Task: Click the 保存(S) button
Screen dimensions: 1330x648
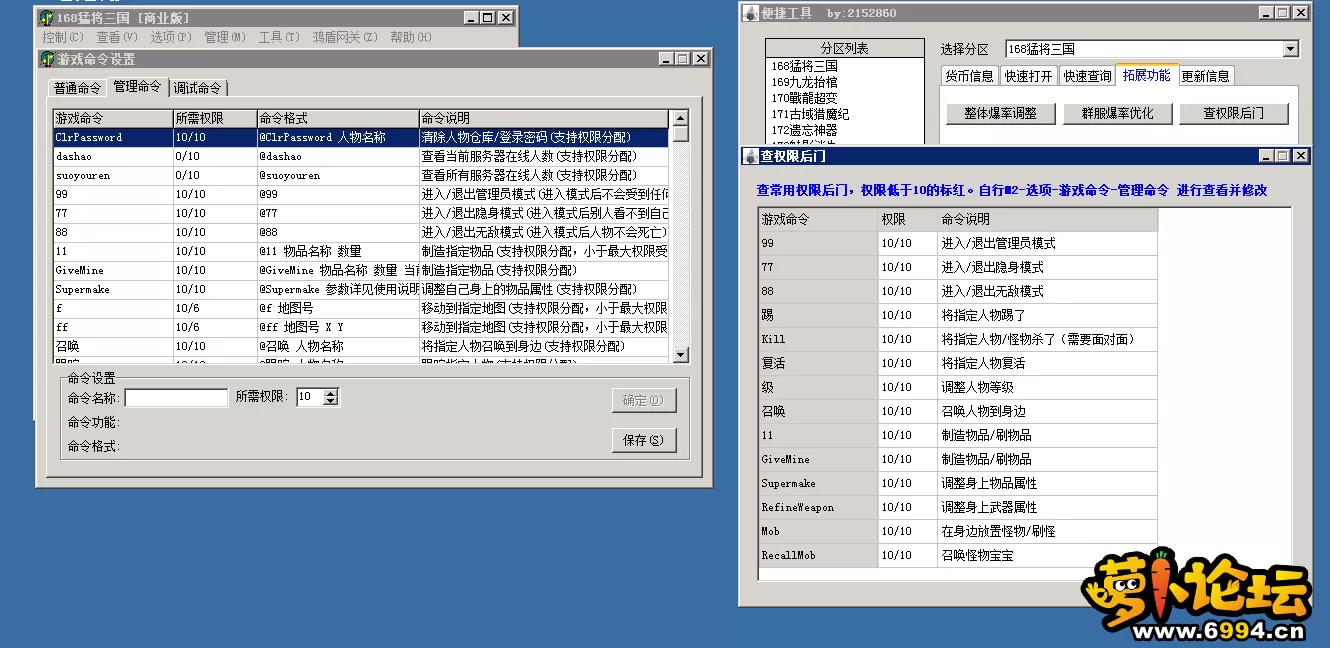Action: click(x=644, y=440)
